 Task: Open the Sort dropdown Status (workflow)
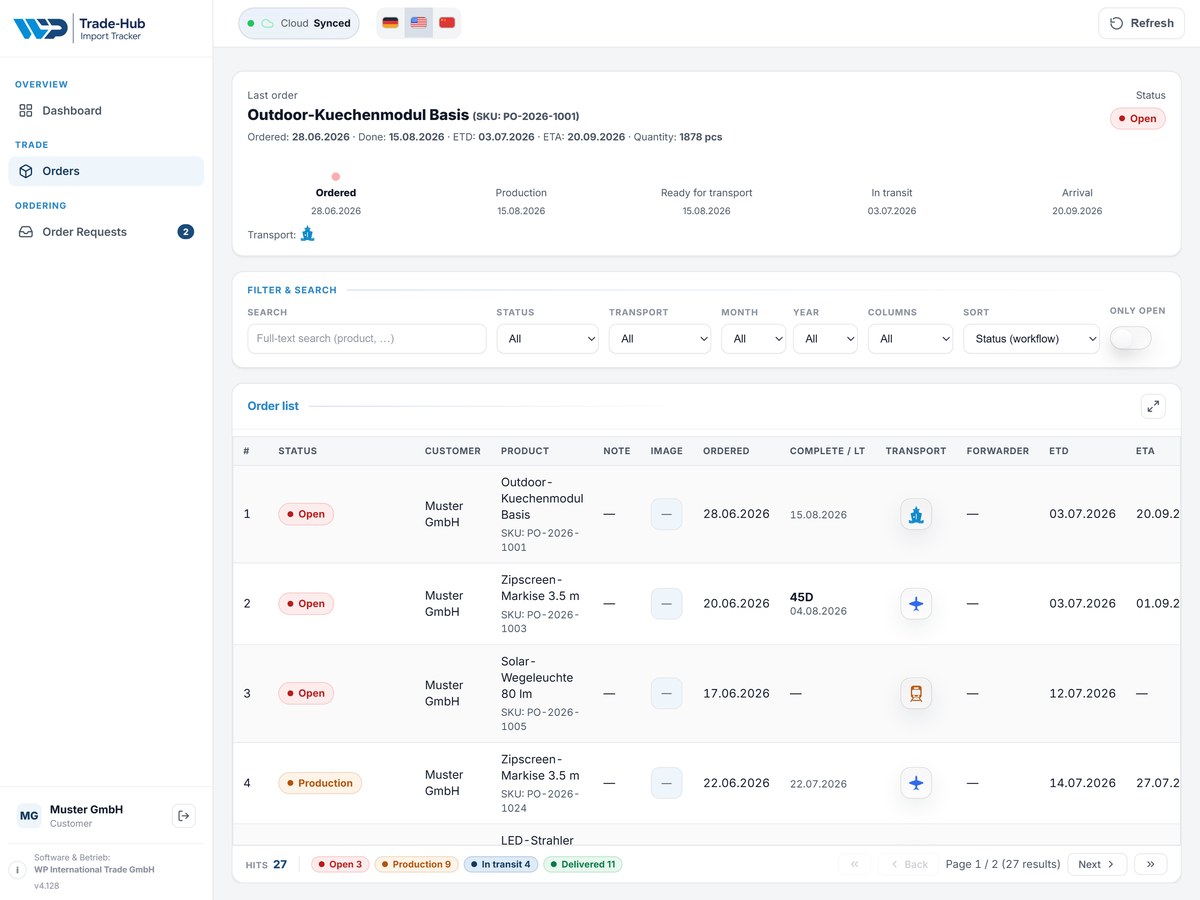pyautogui.click(x=1031, y=339)
